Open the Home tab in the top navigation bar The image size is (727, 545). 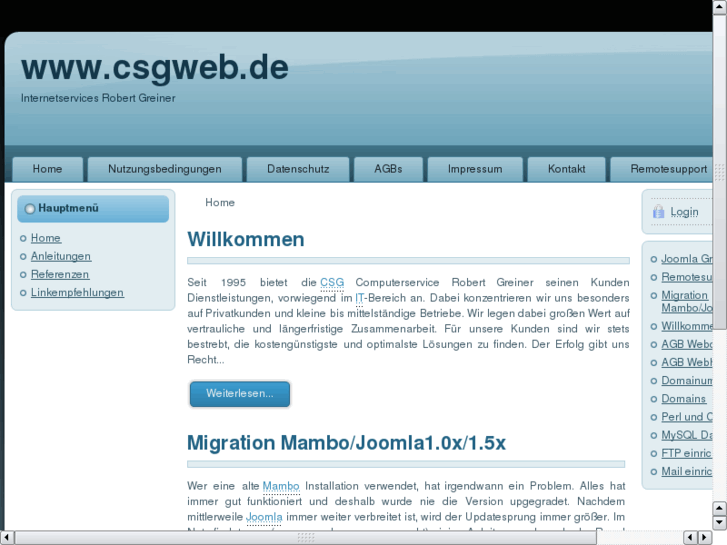pos(47,169)
